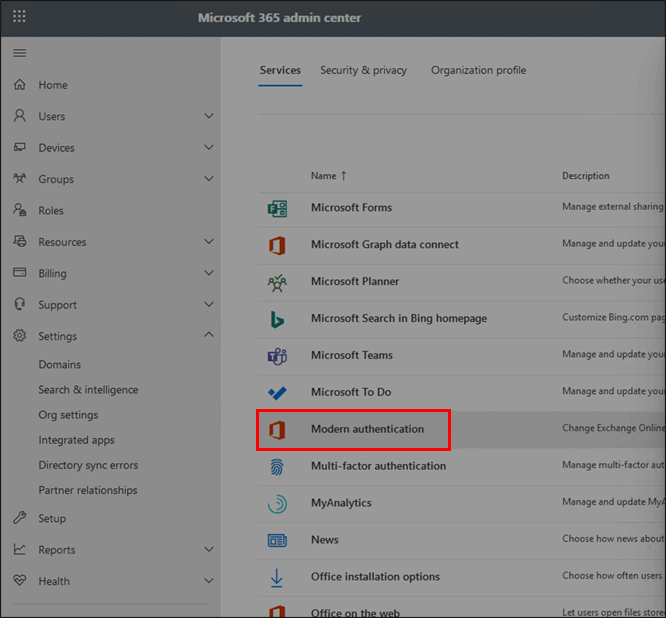Screen dimensions: 666x618
Task: Expand the Users navigation section
Action: coord(208,116)
